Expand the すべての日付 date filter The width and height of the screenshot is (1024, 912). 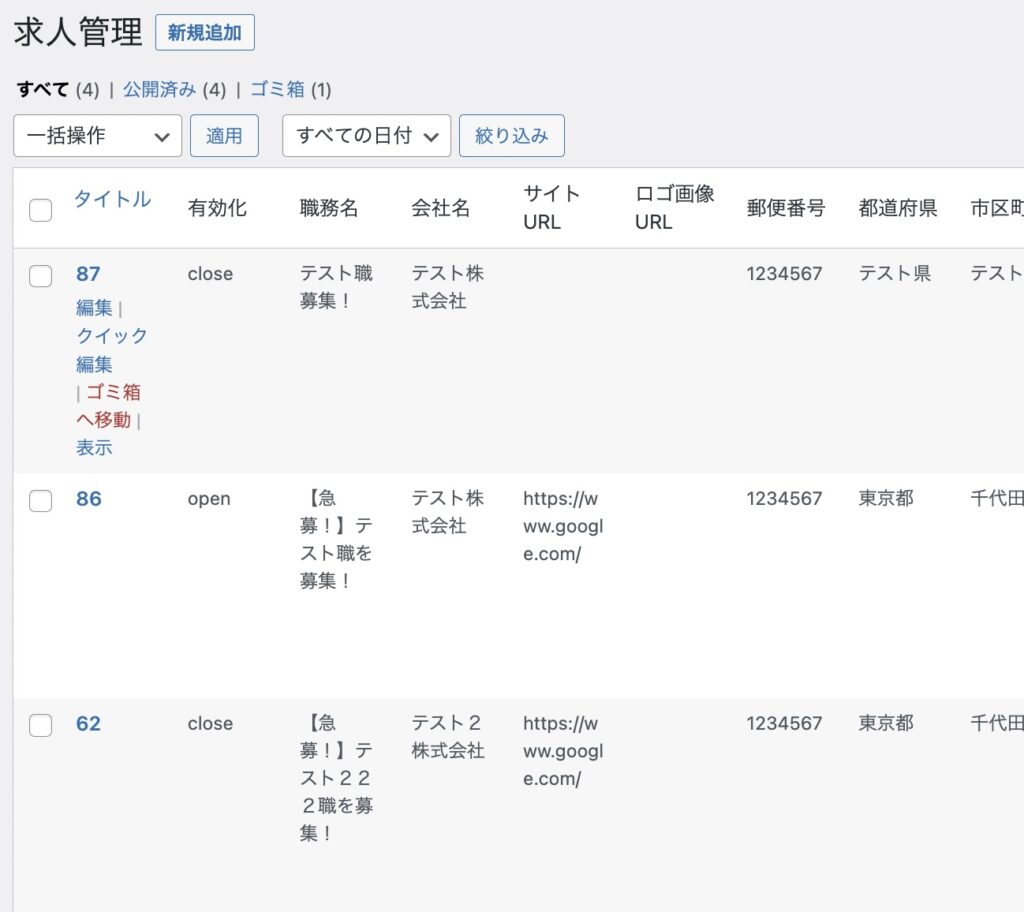coord(366,136)
